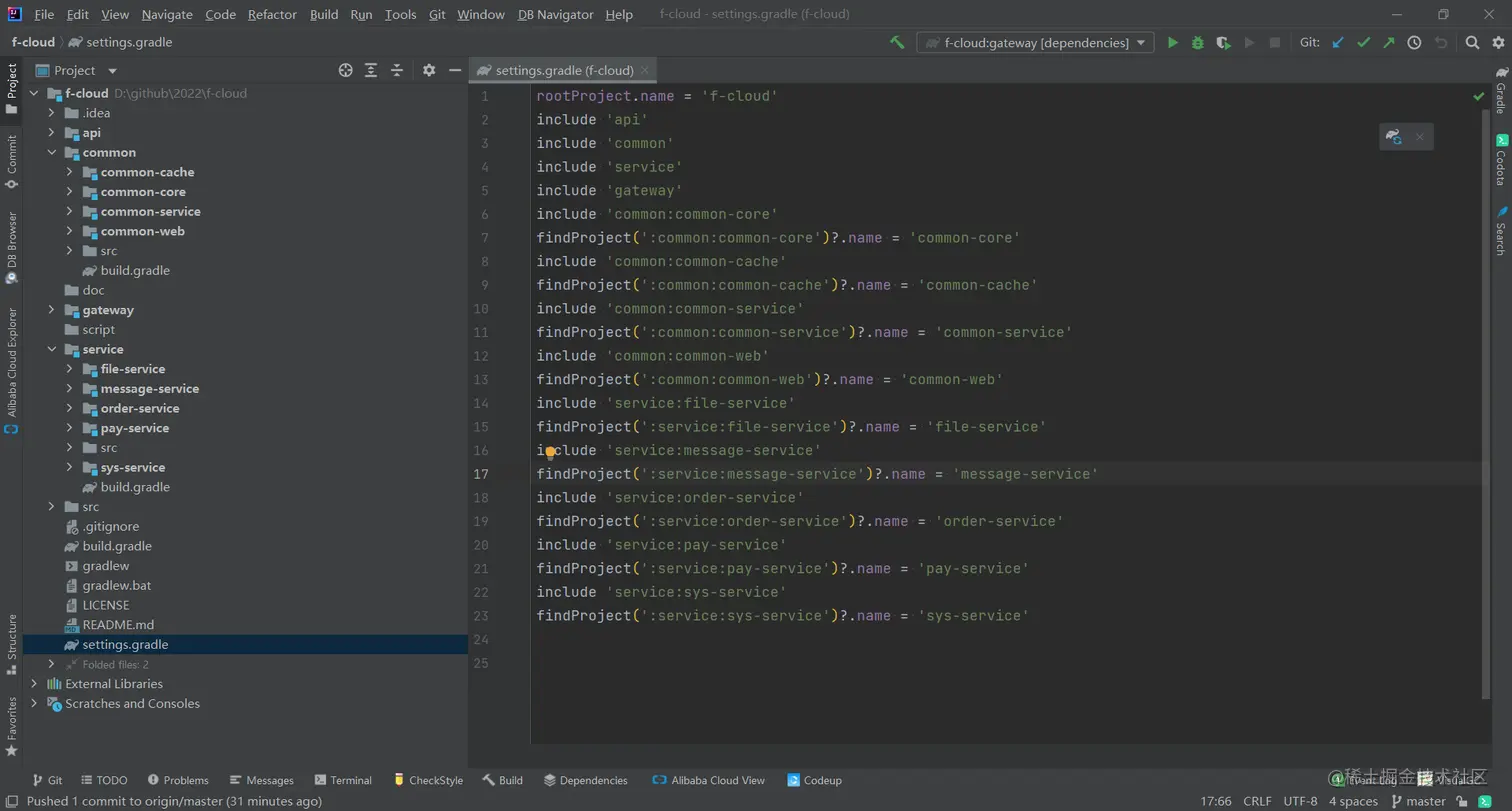
Task: Click the Search Everywhere magnifier icon
Action: [x=1472, y=43]
